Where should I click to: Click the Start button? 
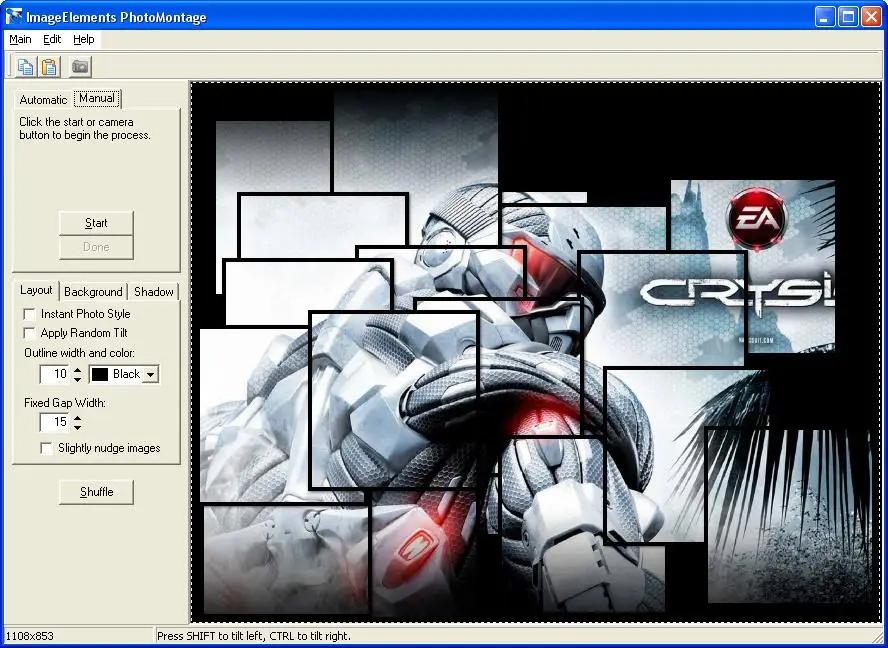96,223
